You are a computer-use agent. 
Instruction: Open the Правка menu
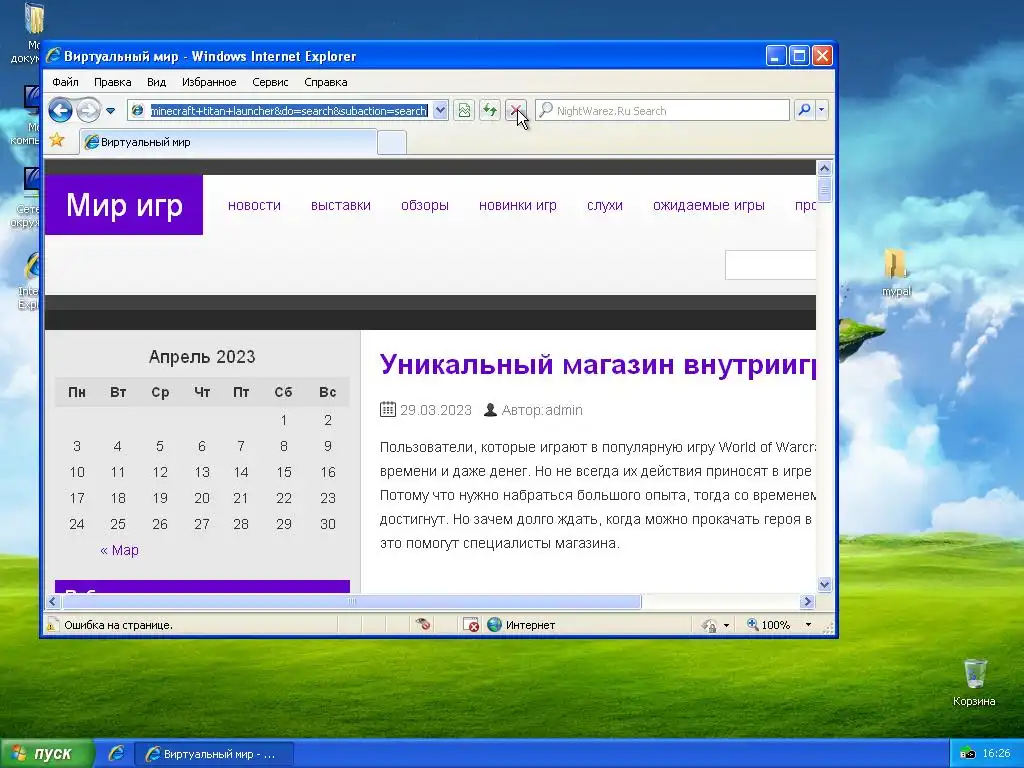click(112, 82)
